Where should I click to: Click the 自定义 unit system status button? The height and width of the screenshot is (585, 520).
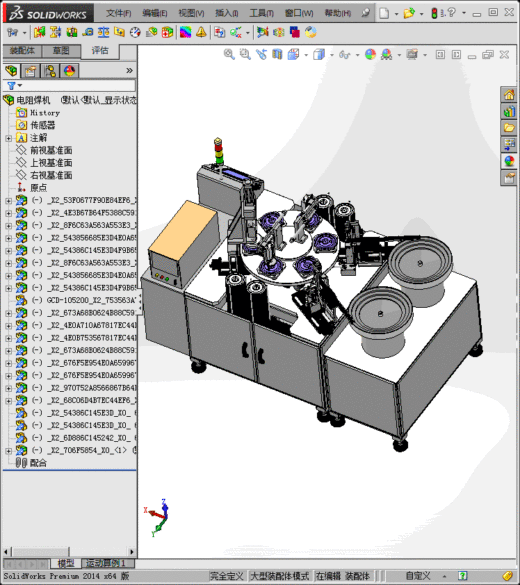418,576
